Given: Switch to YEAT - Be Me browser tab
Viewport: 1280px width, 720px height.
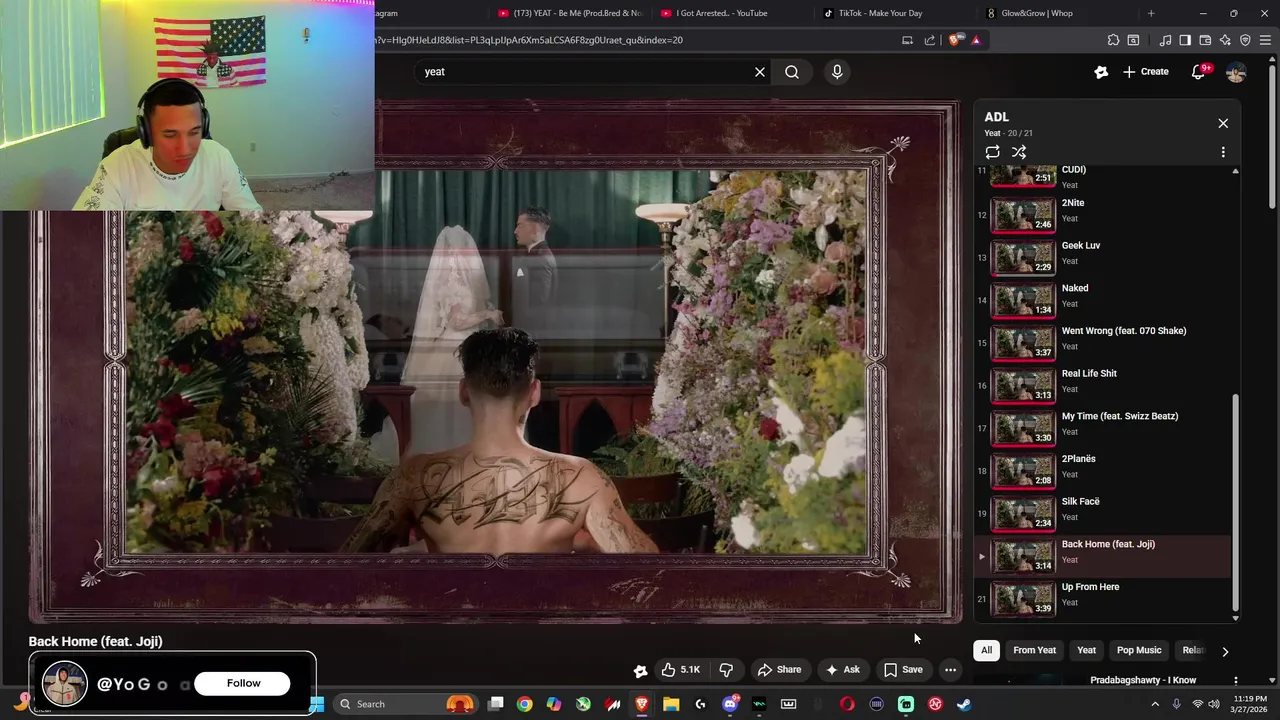Looking at the screenshot, I should [577, 13].
